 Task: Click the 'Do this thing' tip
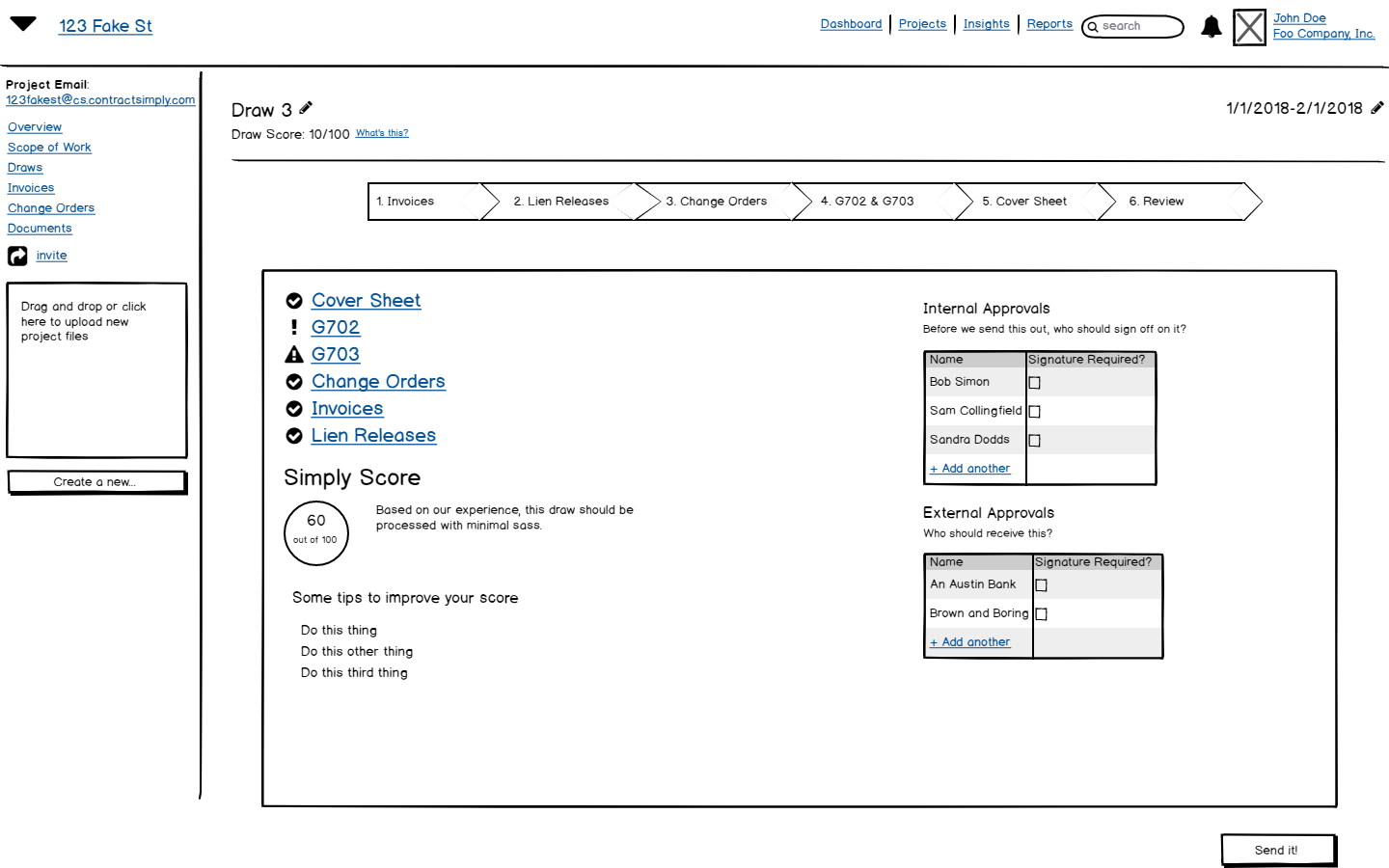click(339, 631)
